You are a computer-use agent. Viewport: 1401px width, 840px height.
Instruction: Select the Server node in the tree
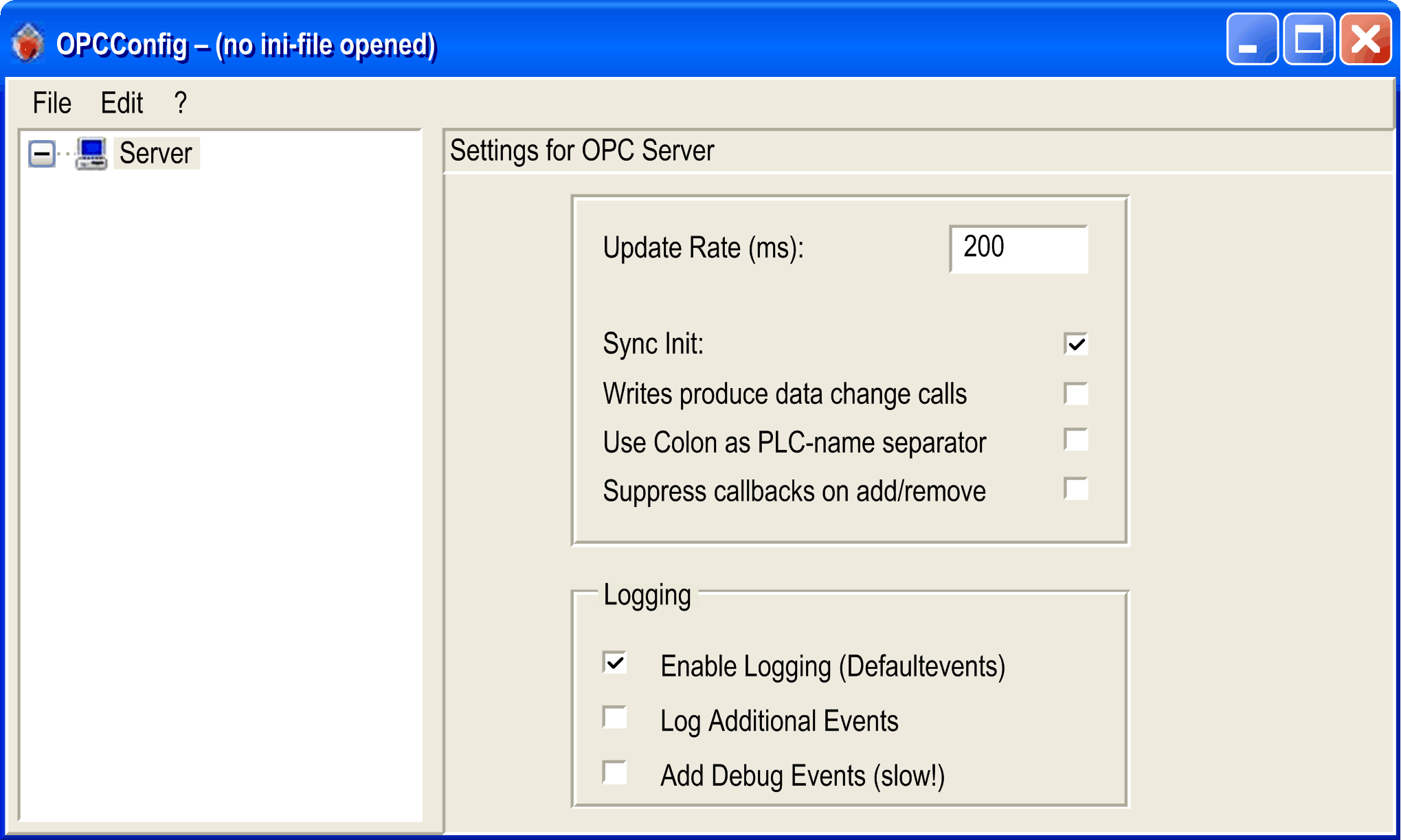tap(156, 152)
